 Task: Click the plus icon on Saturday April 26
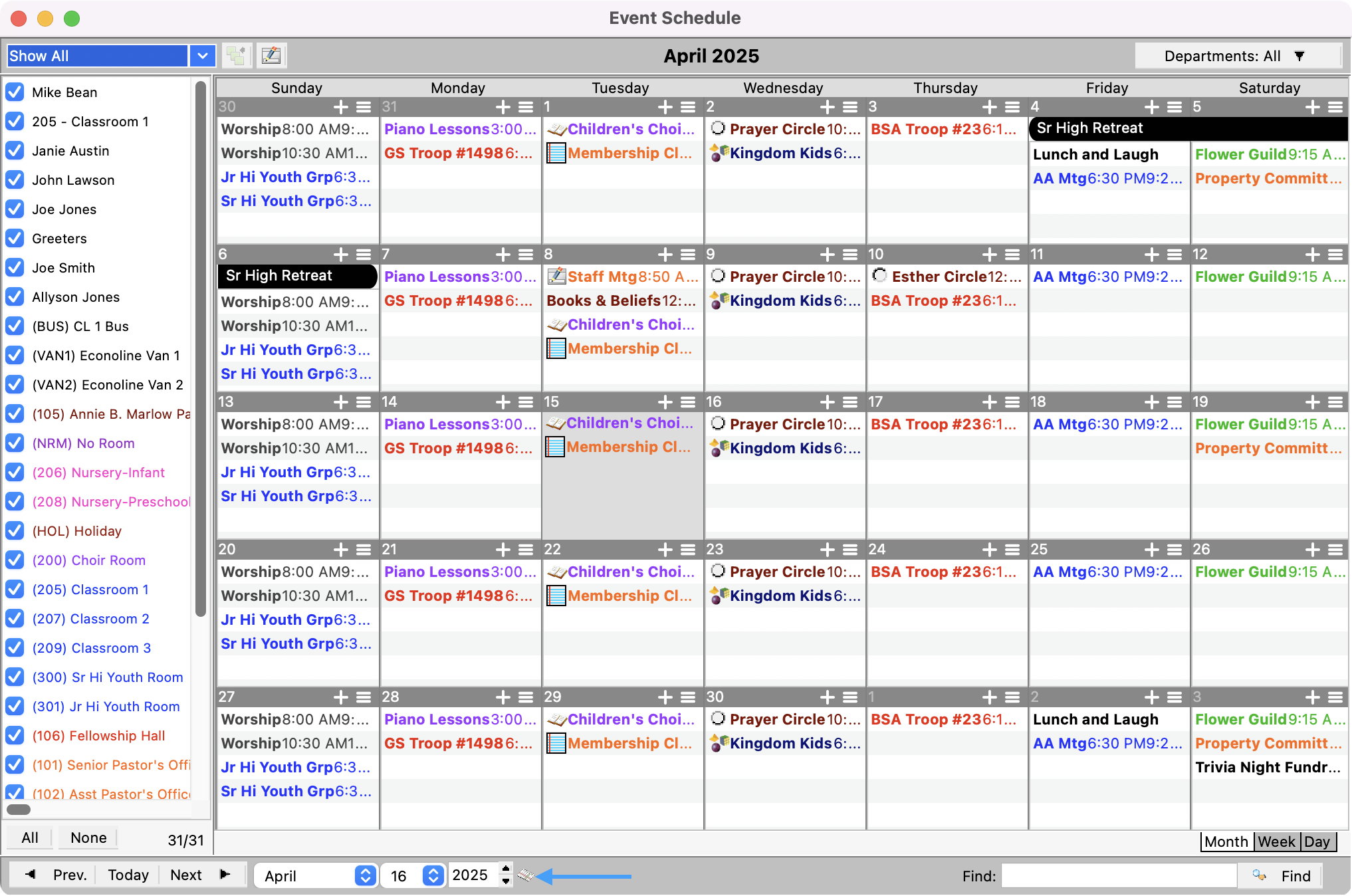coord(1313,550)
